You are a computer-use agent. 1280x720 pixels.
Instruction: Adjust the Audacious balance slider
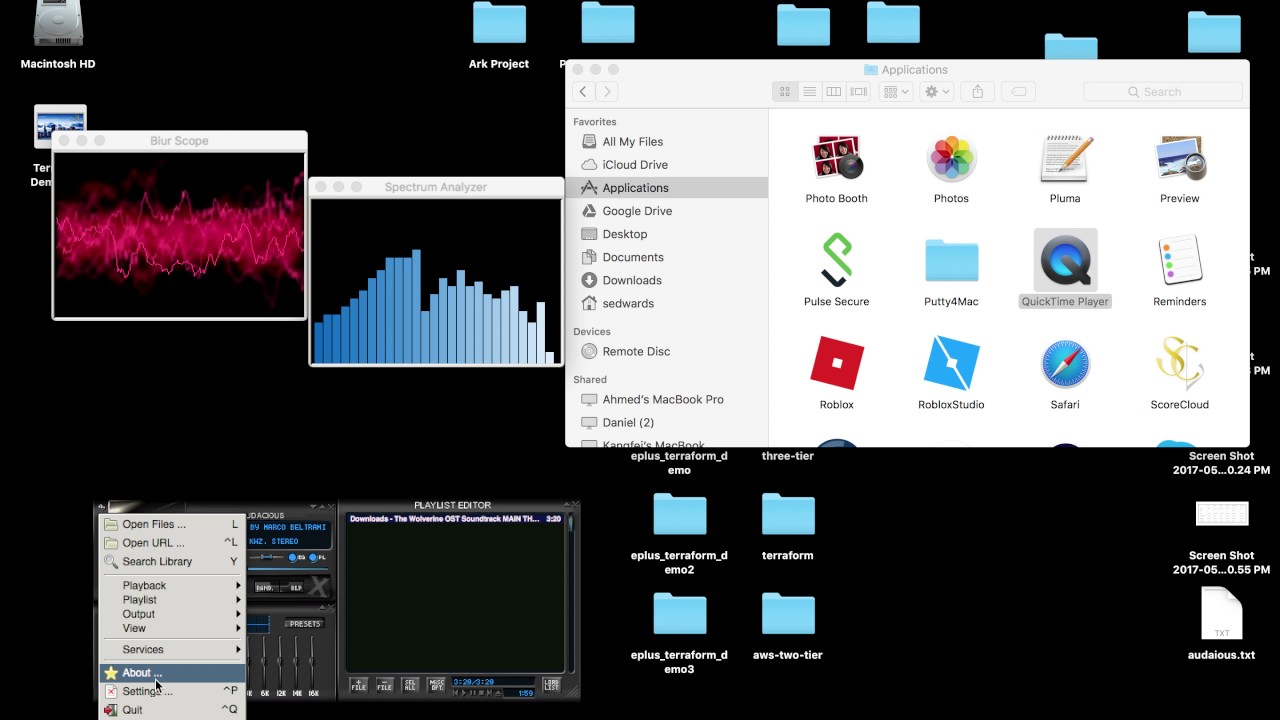pos(266,557)
